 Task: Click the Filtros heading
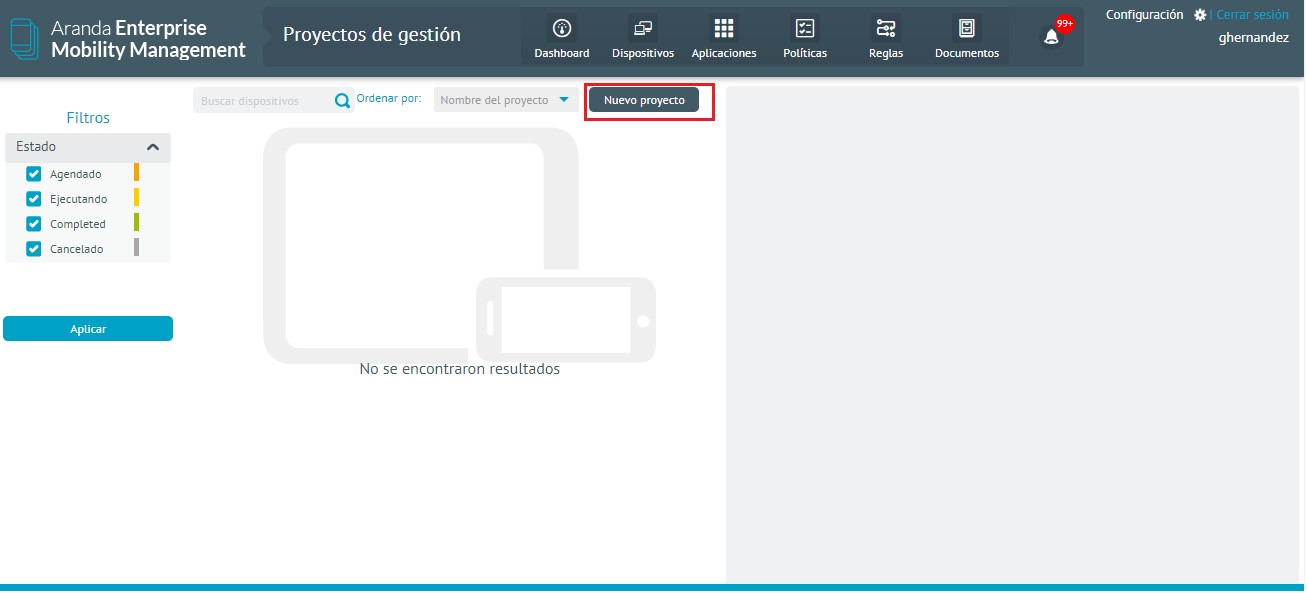tap(88, 117)
